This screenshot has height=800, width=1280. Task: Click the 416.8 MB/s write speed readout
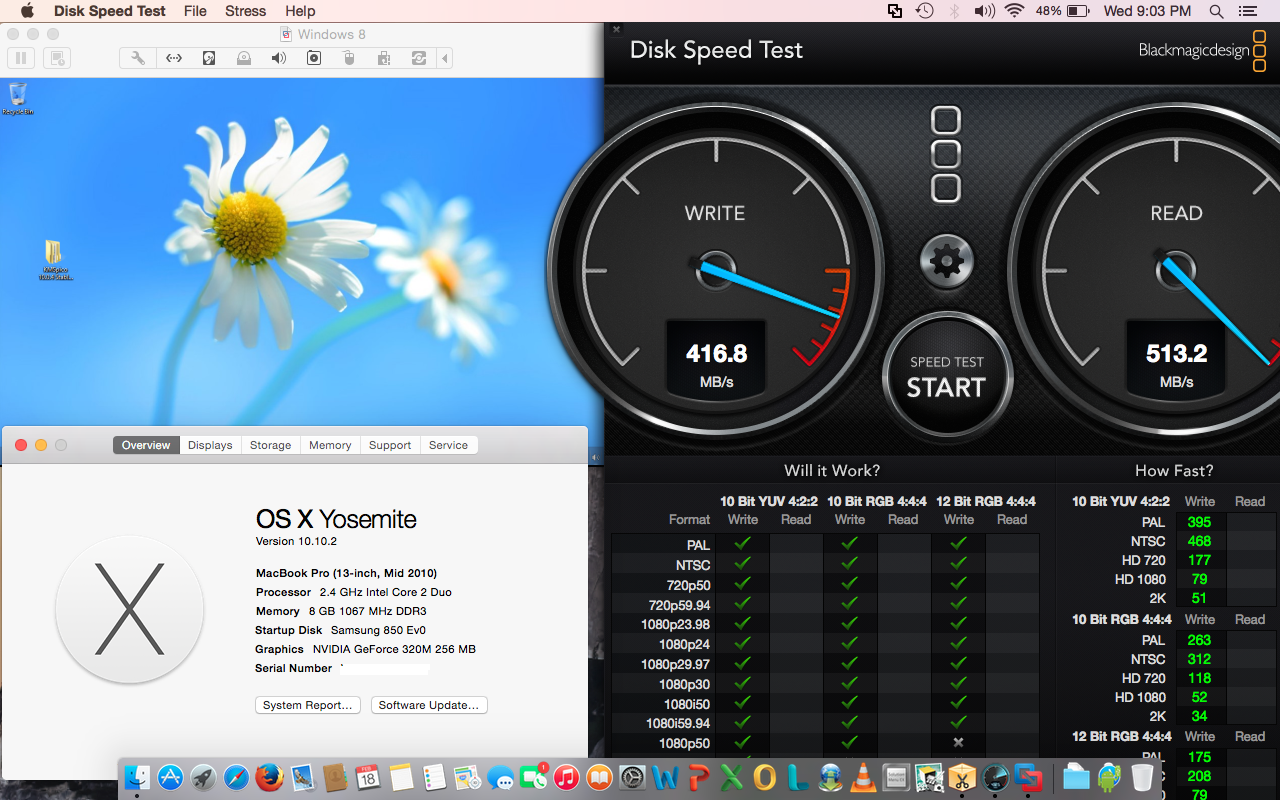click(x=716, y=363)
